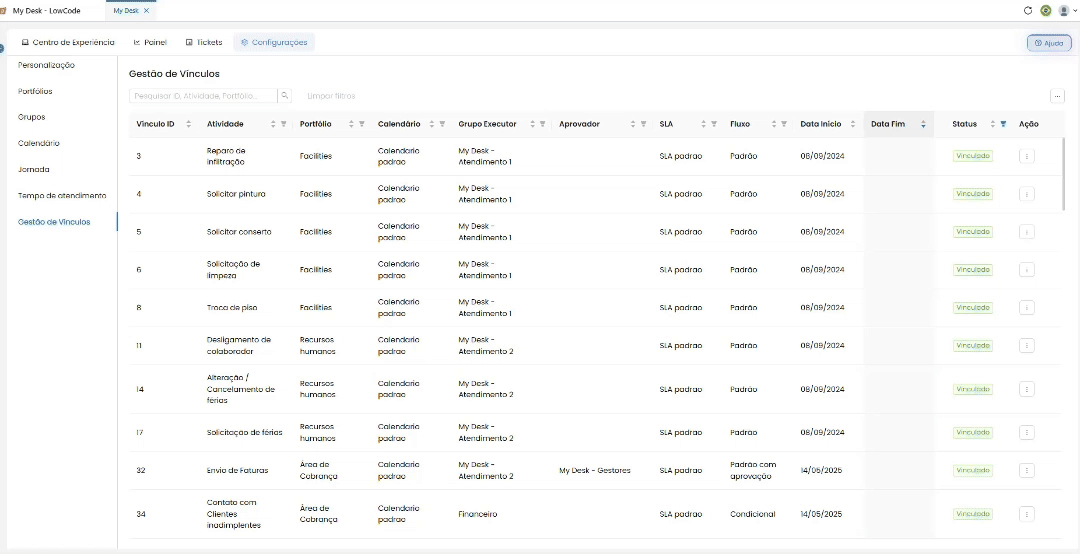The image size is (1080, 554).
Task: Click the Financeiro group cell
Action: [478, 514]
